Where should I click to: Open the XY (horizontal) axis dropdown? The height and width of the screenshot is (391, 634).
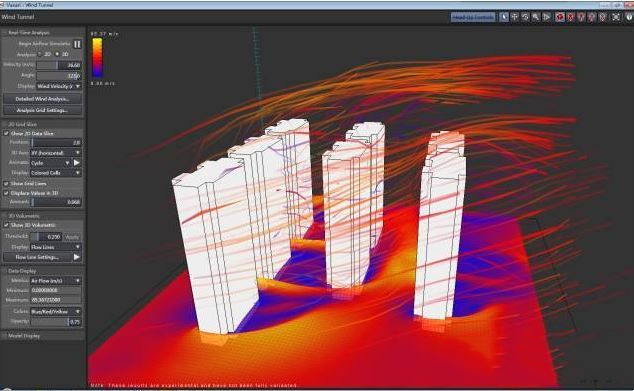(x=56, y=153)
